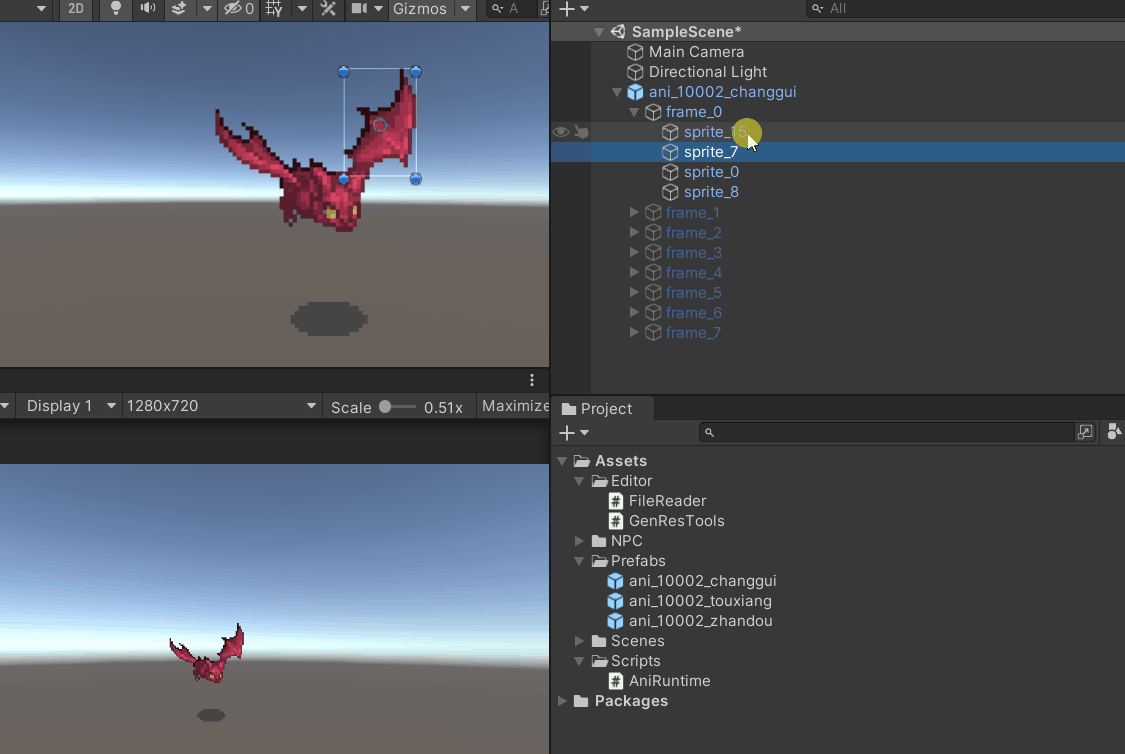Expand the frame_3 object
This screenshot has height=754, width=1125.
(x=634, y=253)
